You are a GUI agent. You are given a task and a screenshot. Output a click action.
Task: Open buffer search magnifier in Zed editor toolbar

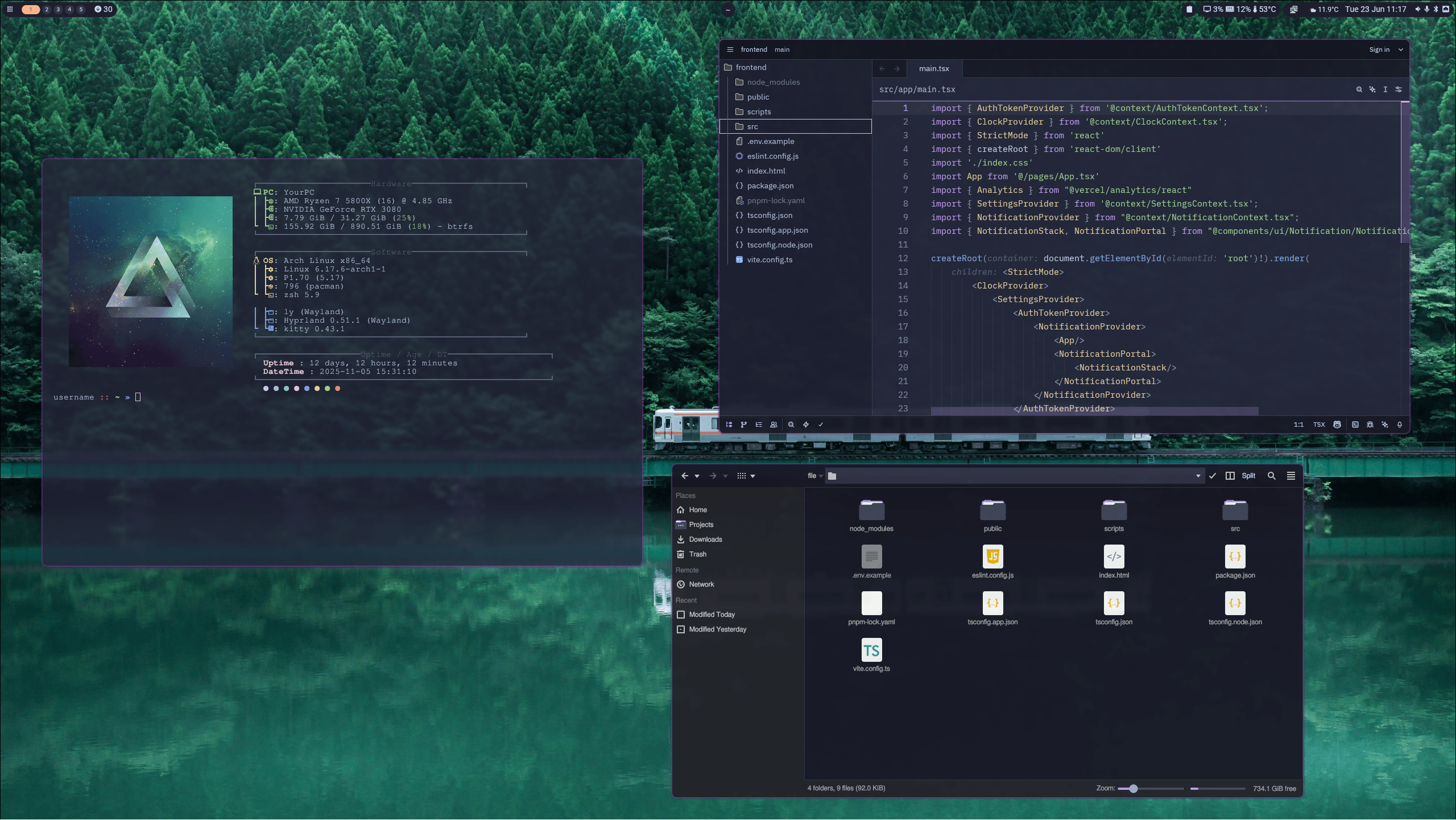(x=1359, y=89)
